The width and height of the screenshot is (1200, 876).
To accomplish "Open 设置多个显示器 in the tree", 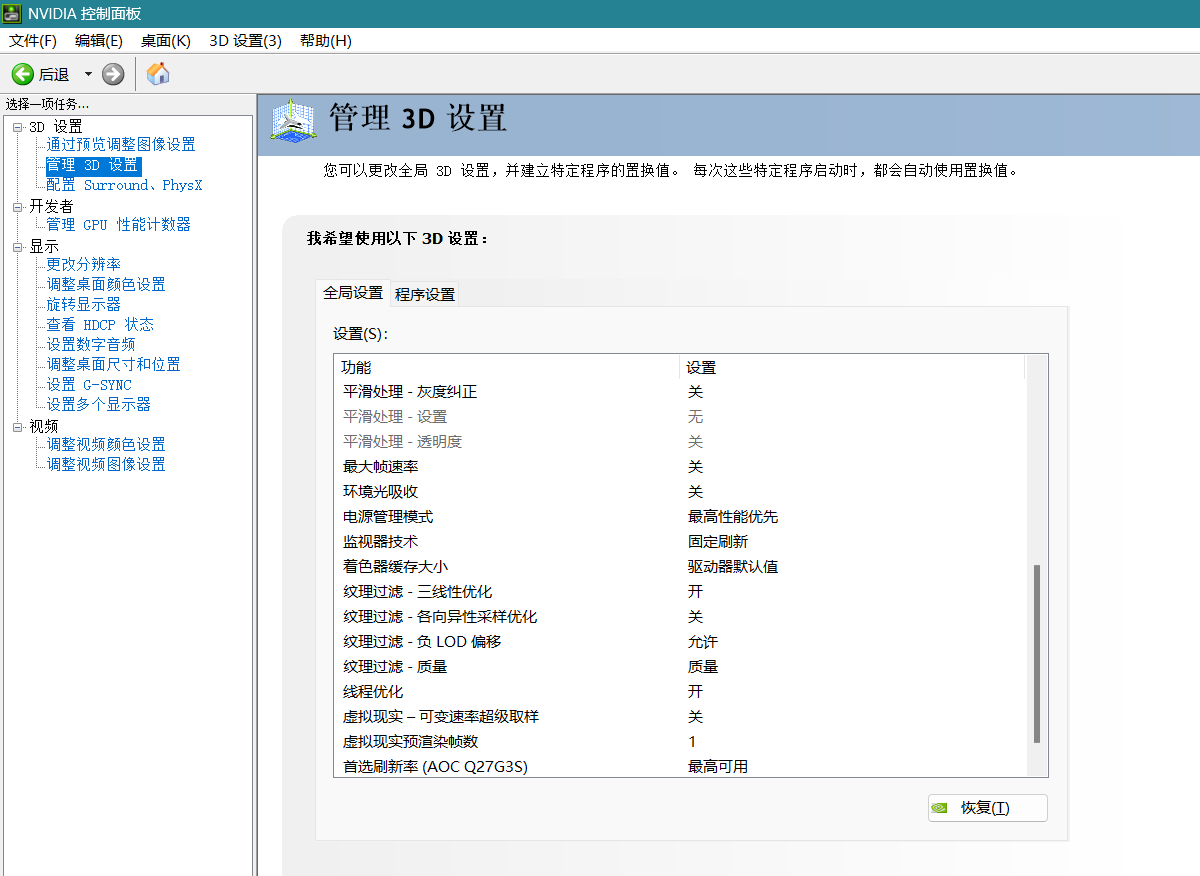I will click(99, 405).
